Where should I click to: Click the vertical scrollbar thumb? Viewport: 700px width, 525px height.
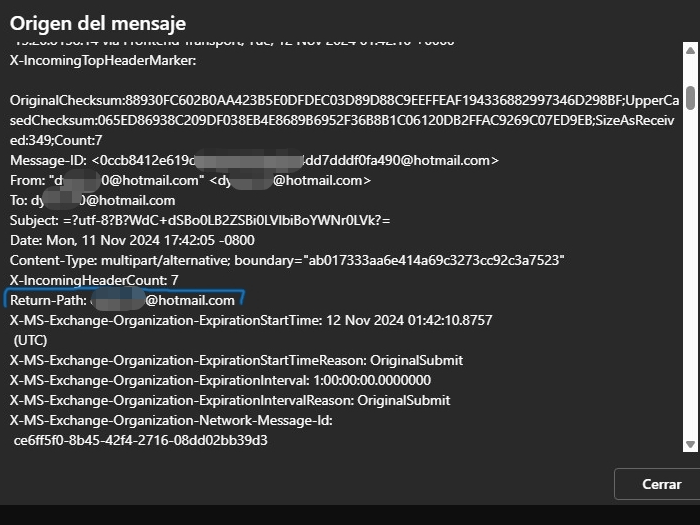690,98
